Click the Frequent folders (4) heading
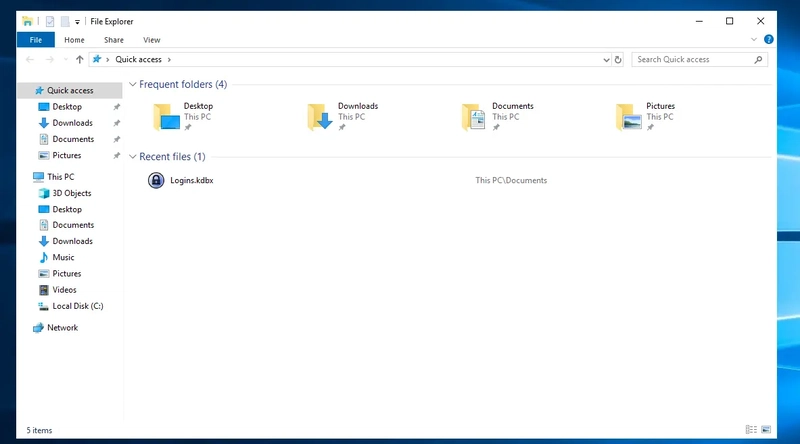Viewport: 800px width, 444px height. pos(183,84)
